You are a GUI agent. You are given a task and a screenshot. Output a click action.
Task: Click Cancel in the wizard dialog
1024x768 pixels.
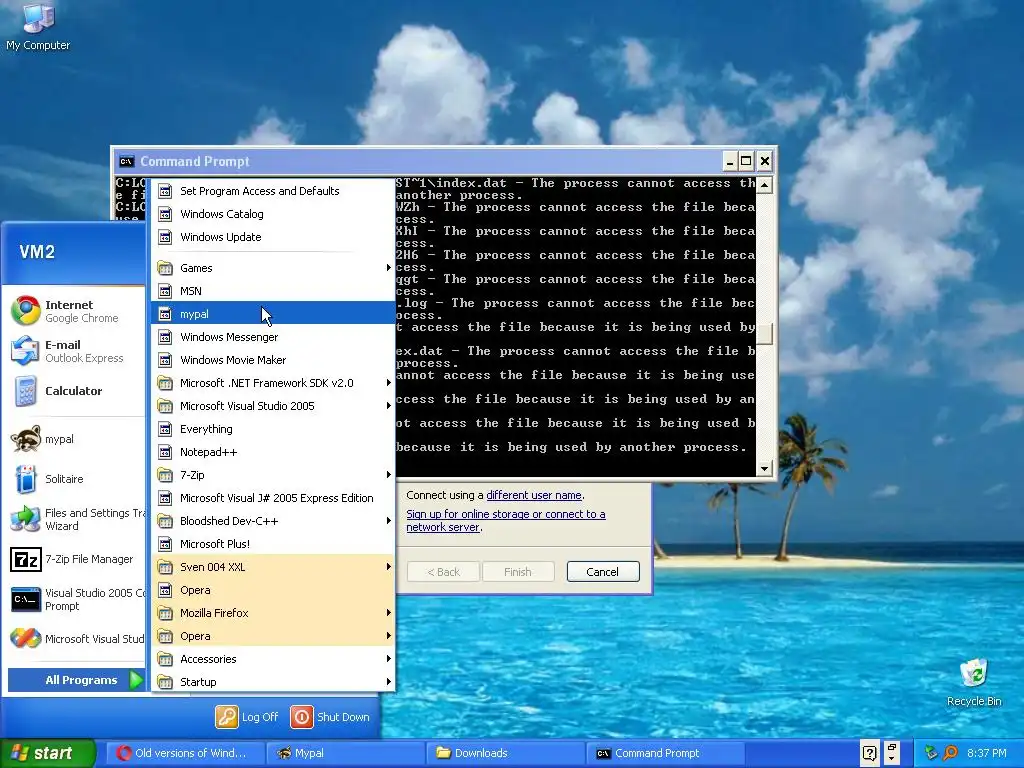pos(603,571)
